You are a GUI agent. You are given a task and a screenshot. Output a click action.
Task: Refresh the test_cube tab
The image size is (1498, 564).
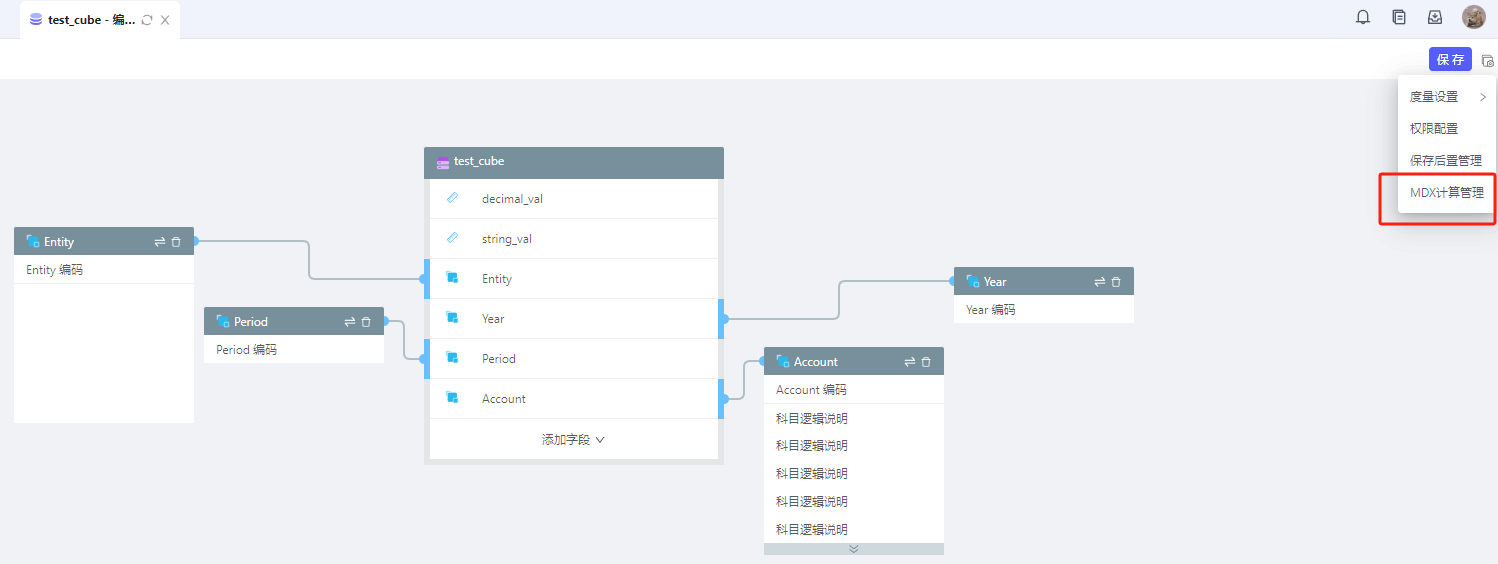tap(147, 20)
